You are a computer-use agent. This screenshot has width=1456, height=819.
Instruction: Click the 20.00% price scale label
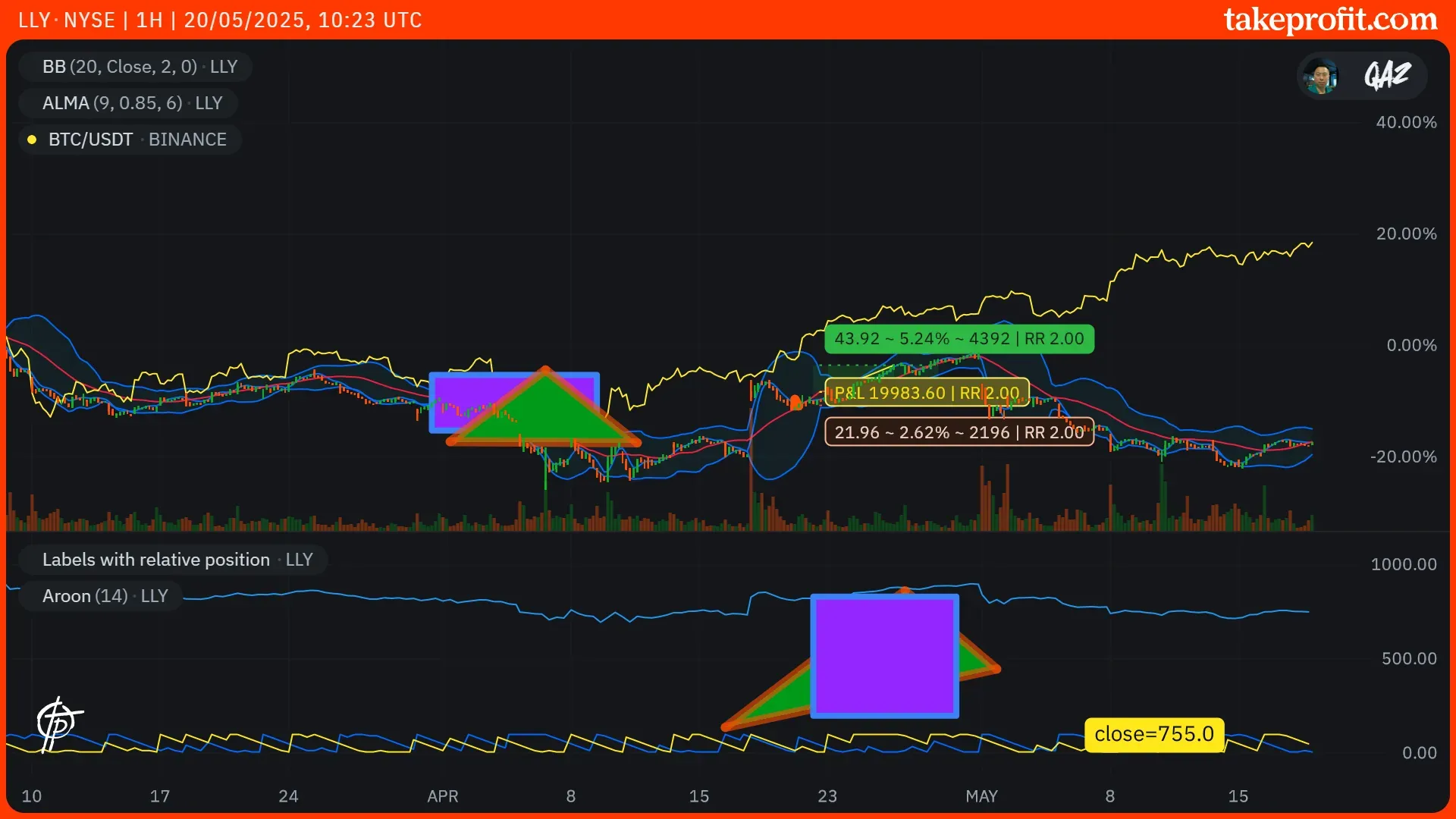coord(1406,234)
